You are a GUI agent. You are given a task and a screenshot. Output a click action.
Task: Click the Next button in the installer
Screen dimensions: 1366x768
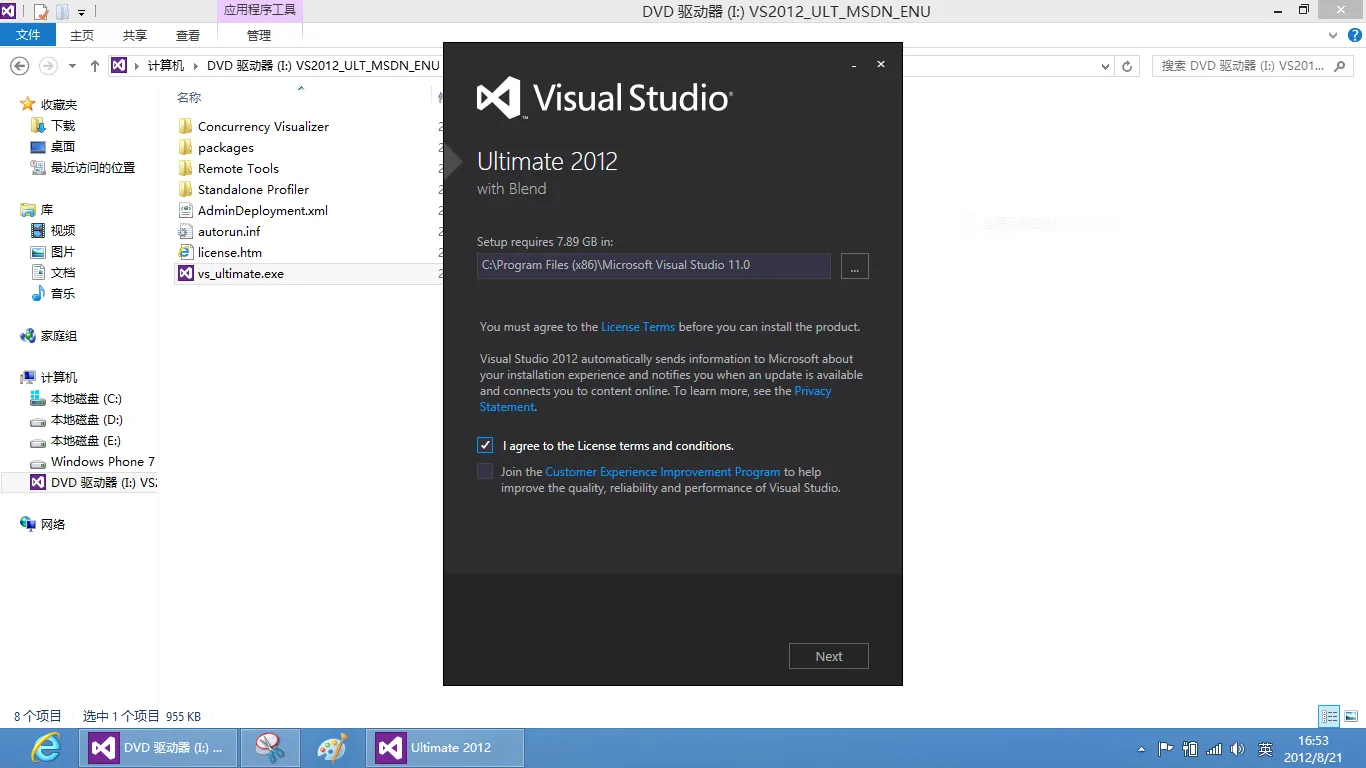[x=828, y=656]
